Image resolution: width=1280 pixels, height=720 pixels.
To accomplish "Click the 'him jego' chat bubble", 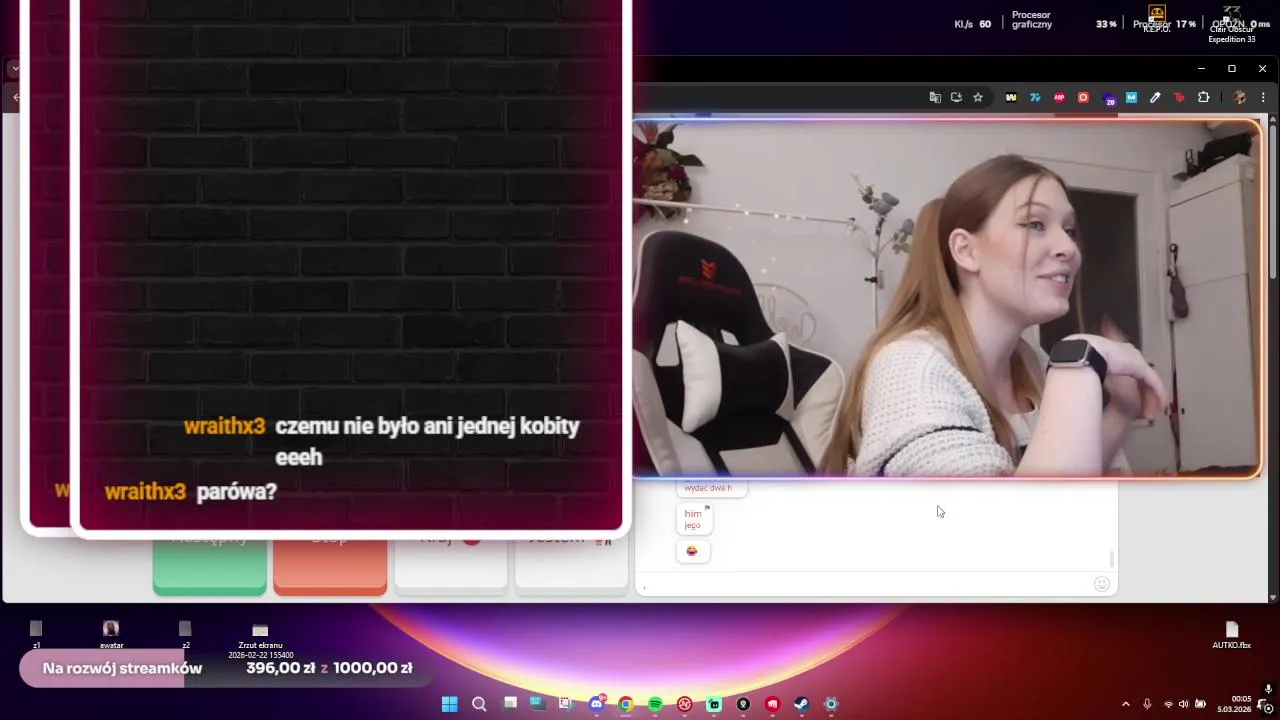I will [x=693, y=519].
